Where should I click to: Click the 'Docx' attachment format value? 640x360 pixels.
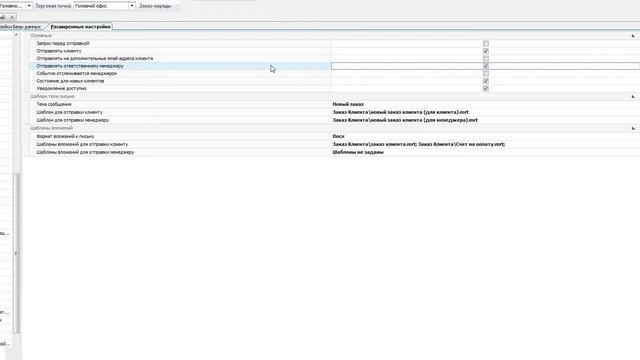(x=338, y=136)
